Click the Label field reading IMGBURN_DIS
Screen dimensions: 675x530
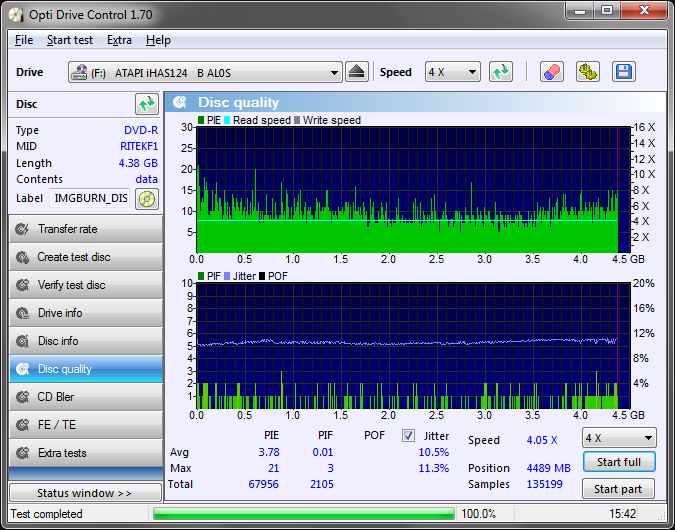tap(90, 198)
